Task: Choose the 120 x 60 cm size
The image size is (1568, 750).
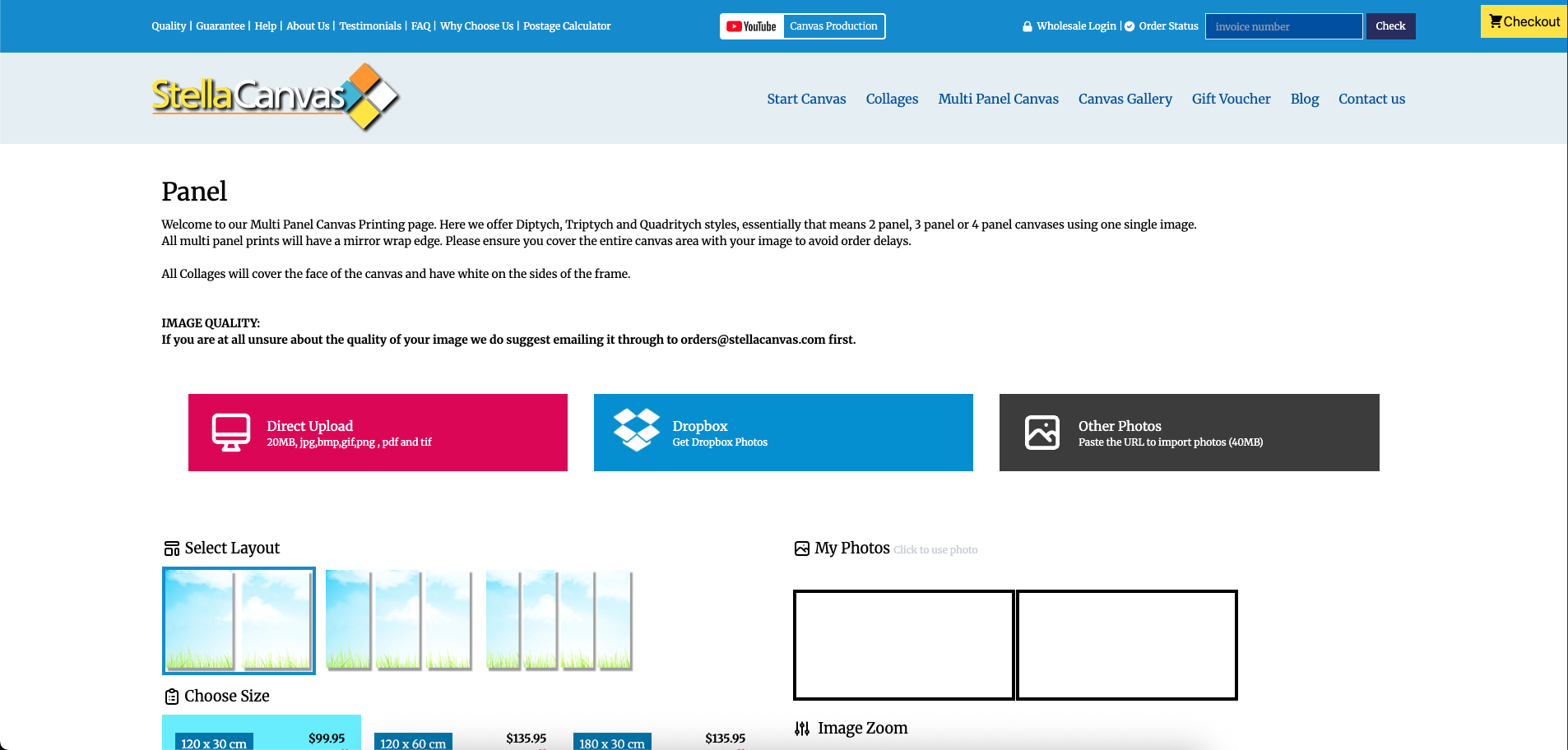Action: pyautogui.click(x=413, y=742)
